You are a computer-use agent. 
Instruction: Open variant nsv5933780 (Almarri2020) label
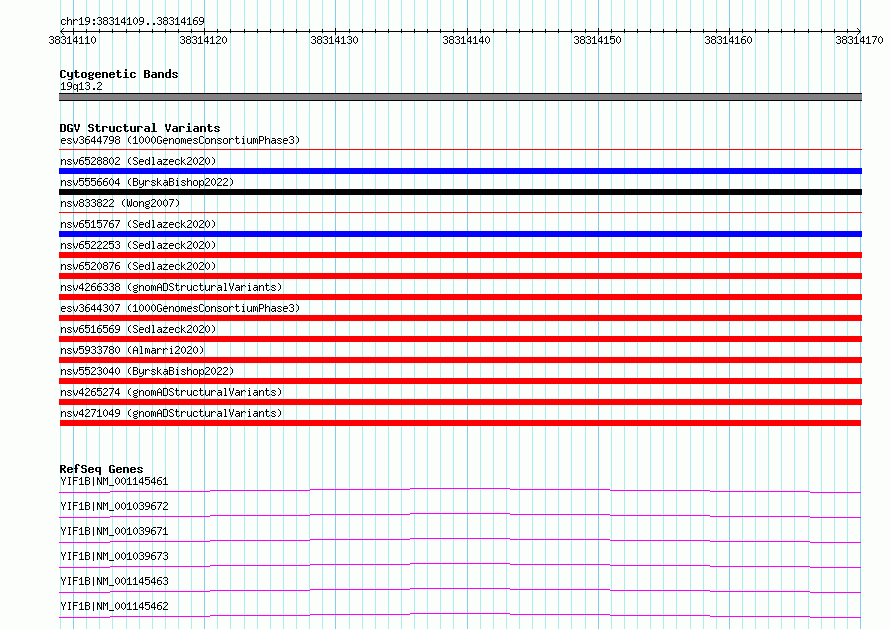click(x=132, y=350)
